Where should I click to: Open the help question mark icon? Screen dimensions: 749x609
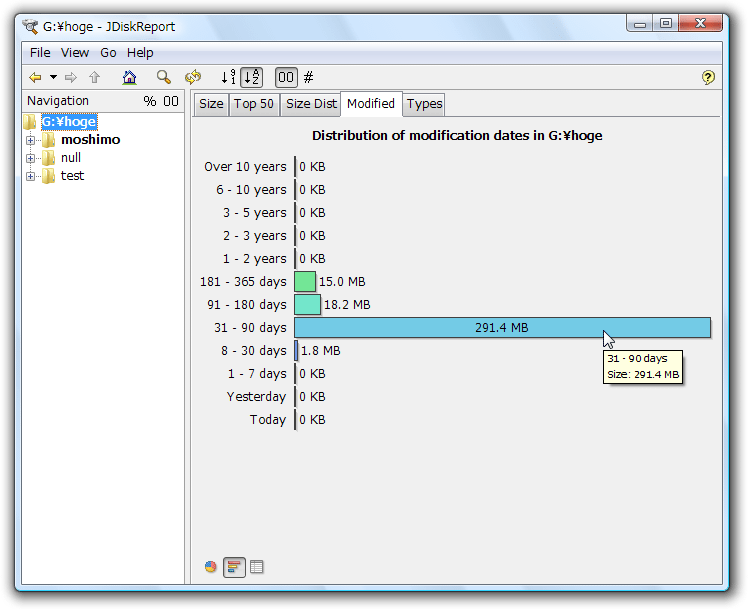click(708, 77)
